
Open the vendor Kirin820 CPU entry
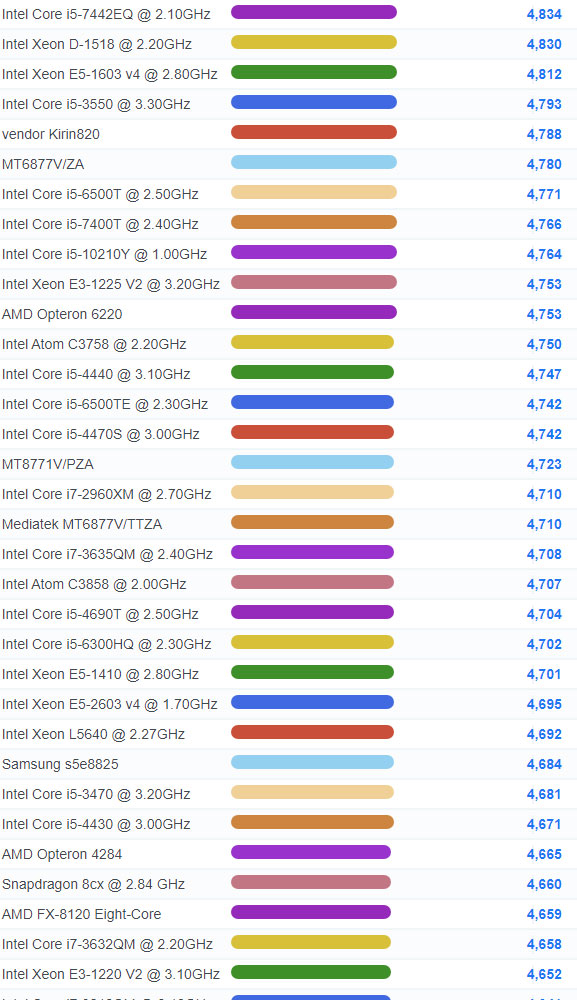(x=51, y=134)
